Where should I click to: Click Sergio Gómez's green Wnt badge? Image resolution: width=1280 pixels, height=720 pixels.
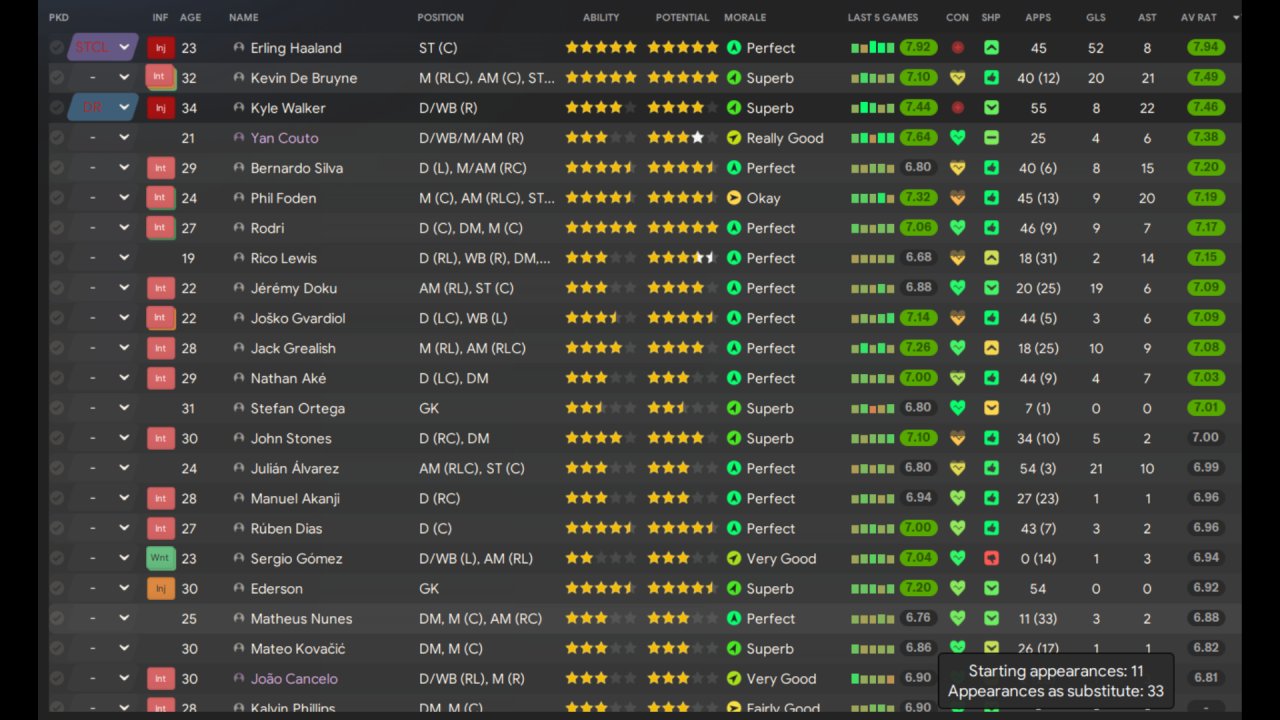coord(160,558)
